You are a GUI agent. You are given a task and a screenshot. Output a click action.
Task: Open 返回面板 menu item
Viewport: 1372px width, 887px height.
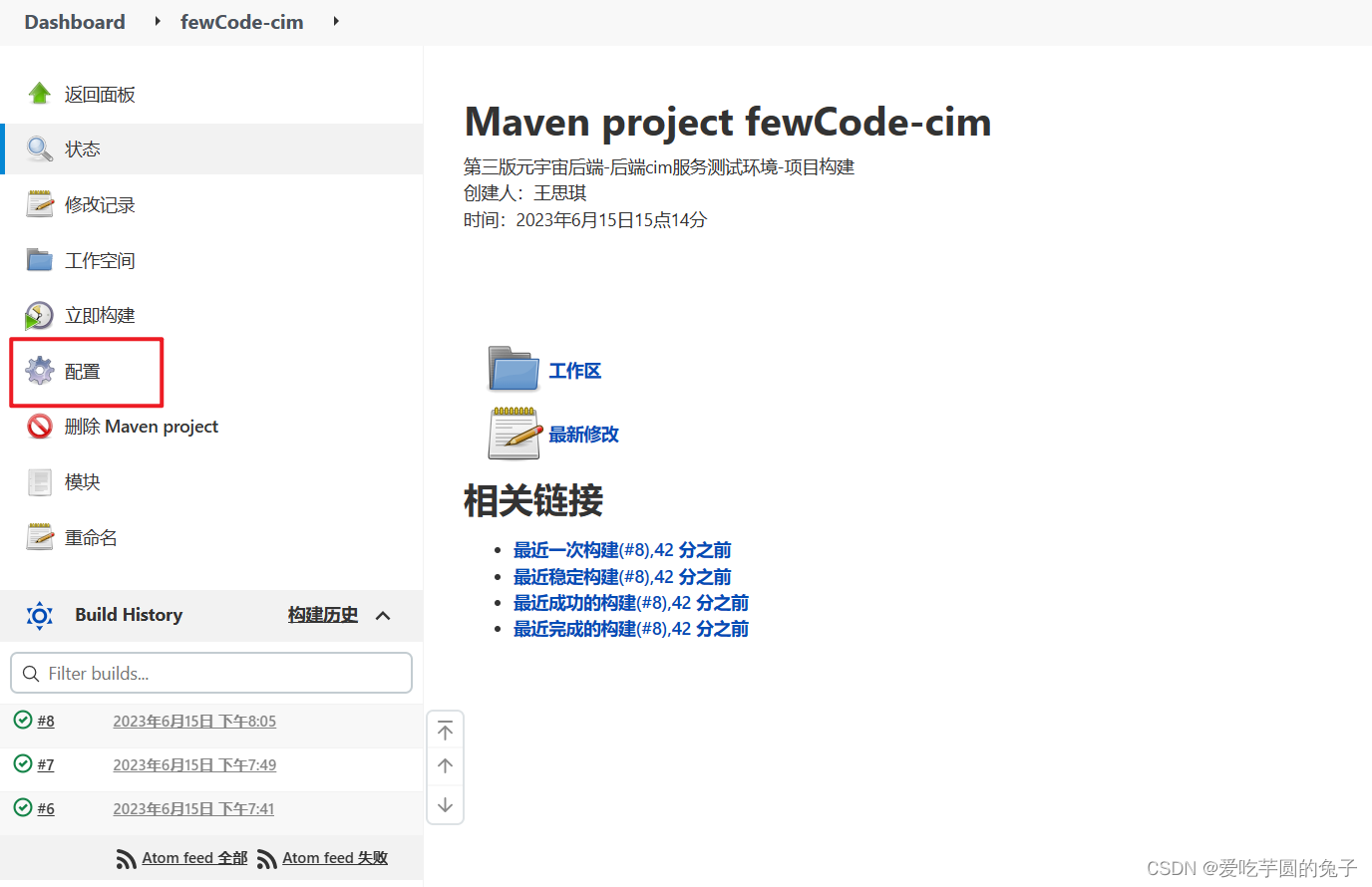tap(100, 95)
